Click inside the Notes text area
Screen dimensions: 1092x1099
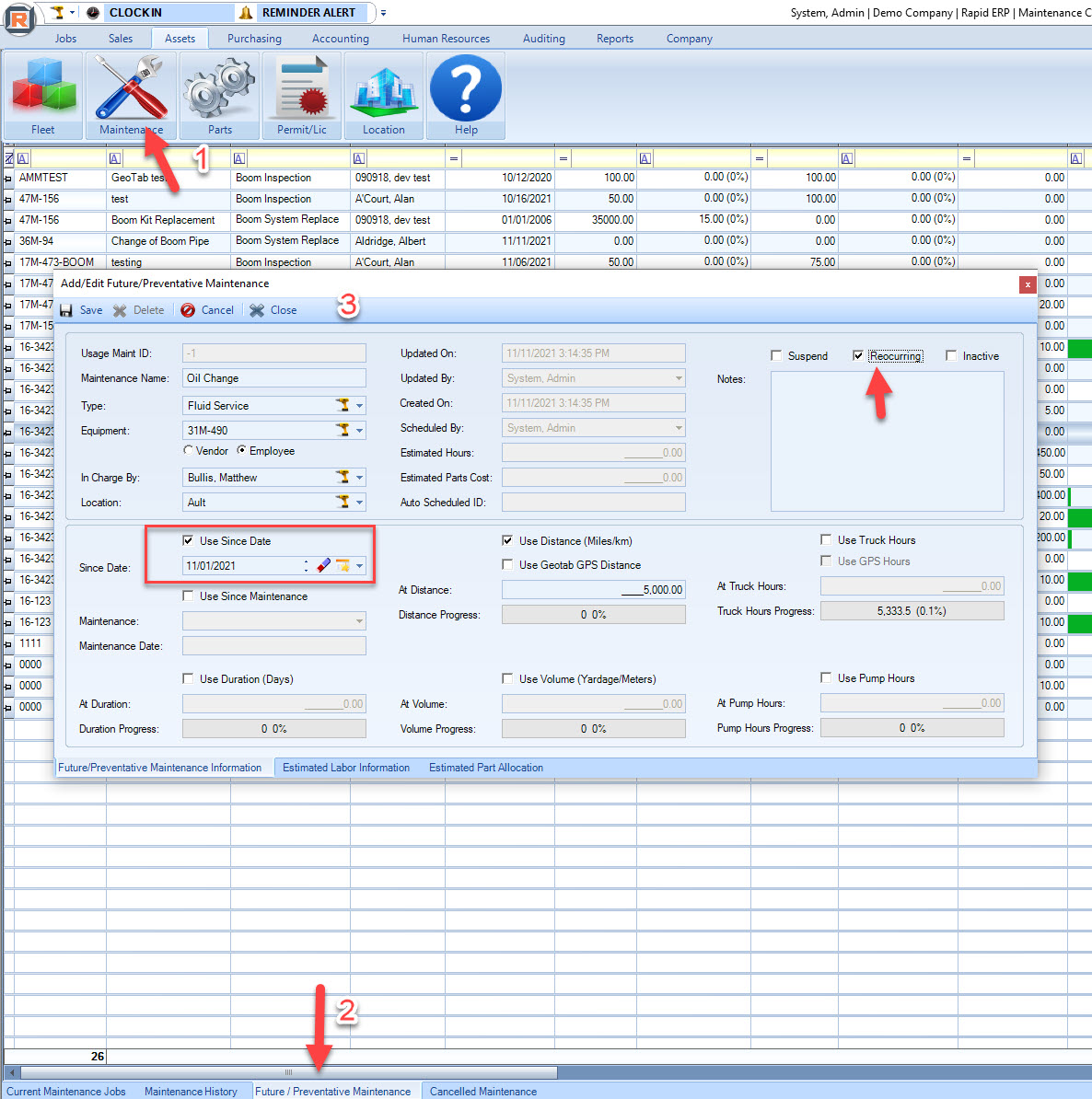[888, 441]
